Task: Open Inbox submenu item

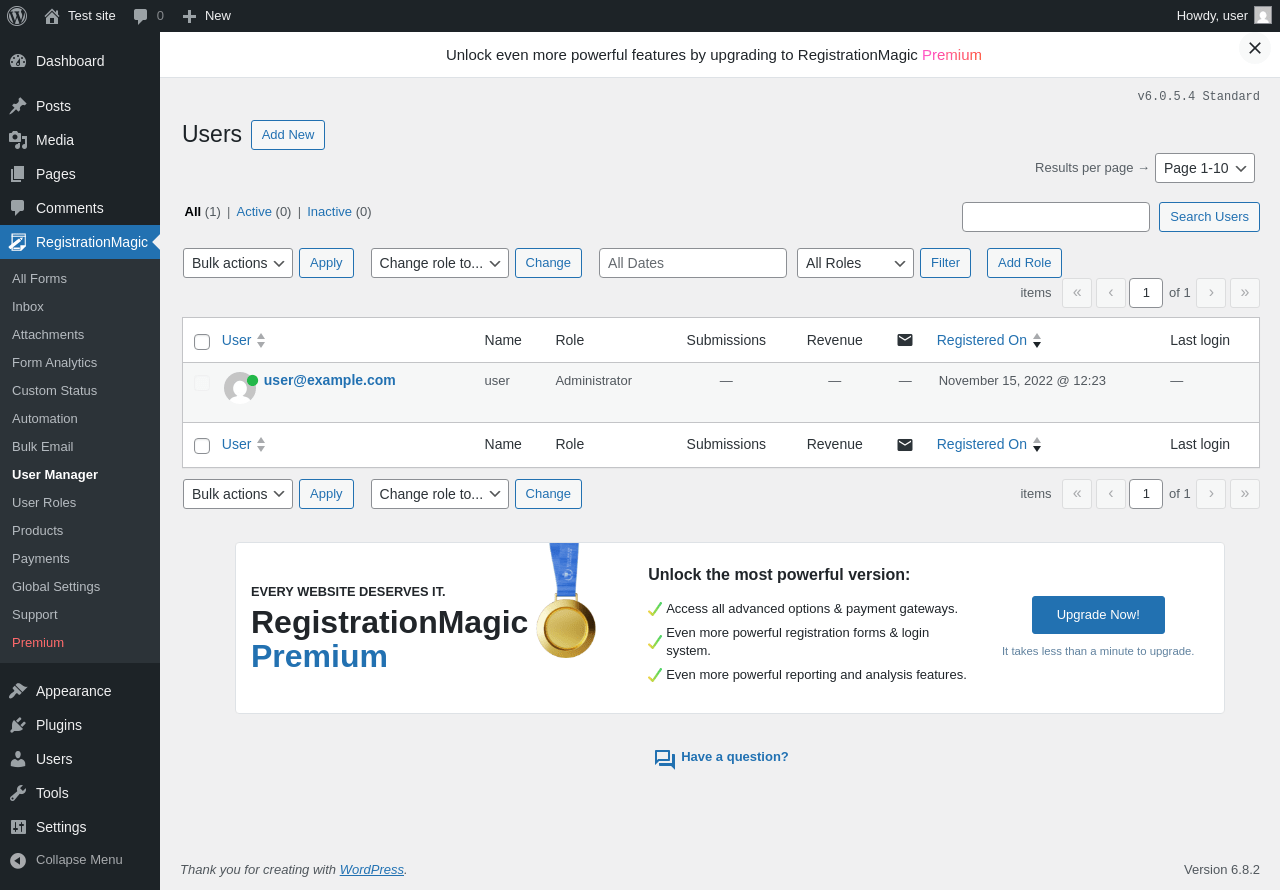Action: [x=80, y=307]
